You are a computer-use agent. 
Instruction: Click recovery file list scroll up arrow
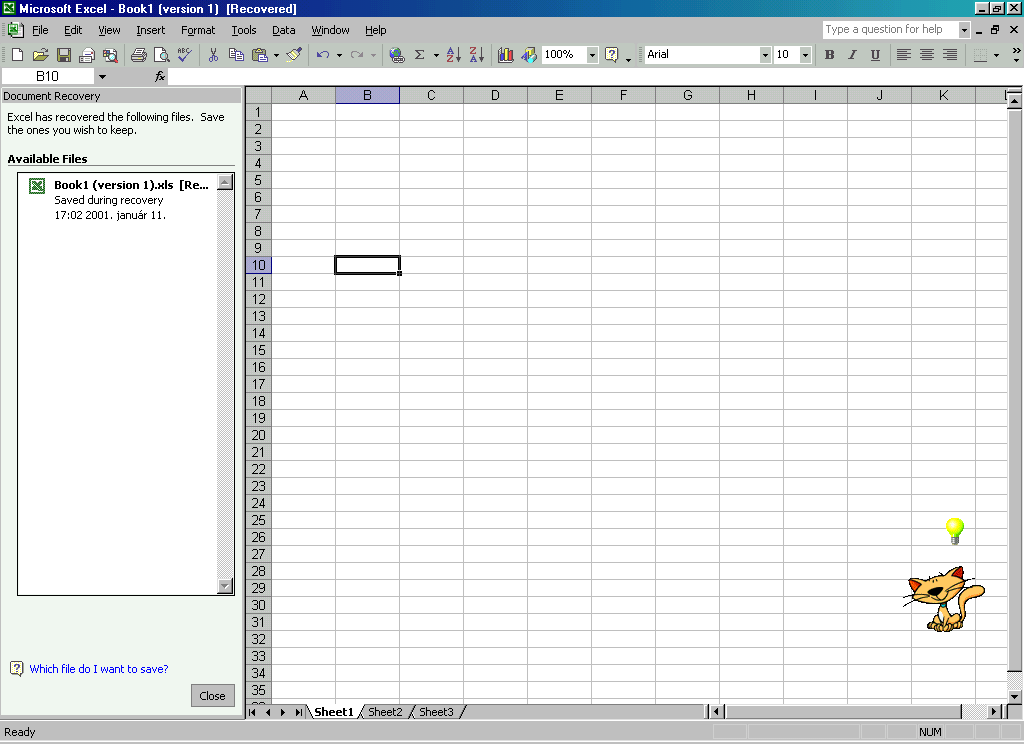click(x=225, y=182)
